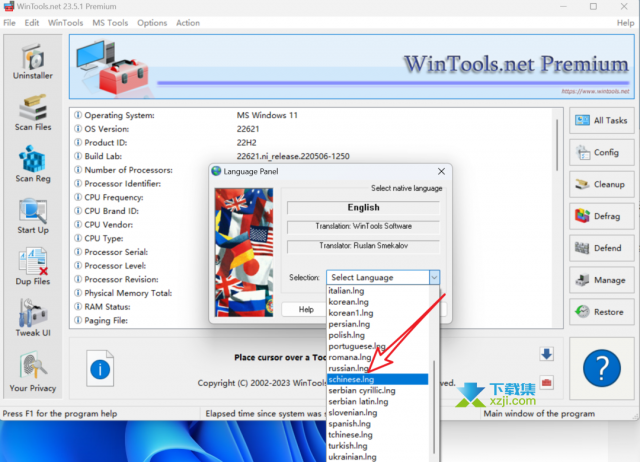Choose turkish.lng from the language list
Screen dimensions: 640x462
[x=378, y=446]
